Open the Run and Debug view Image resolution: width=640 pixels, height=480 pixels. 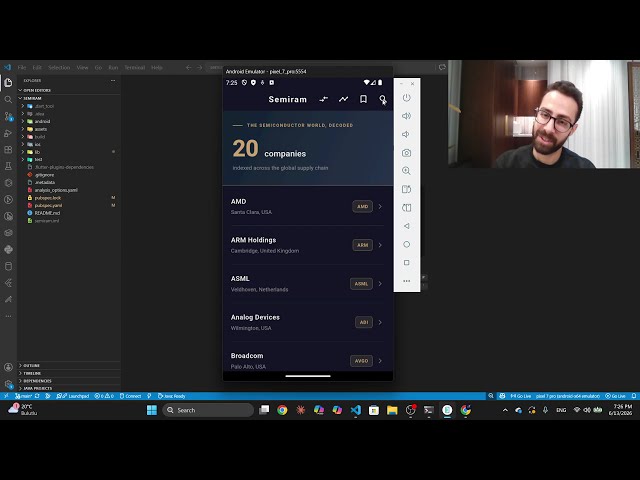(8, 133)
